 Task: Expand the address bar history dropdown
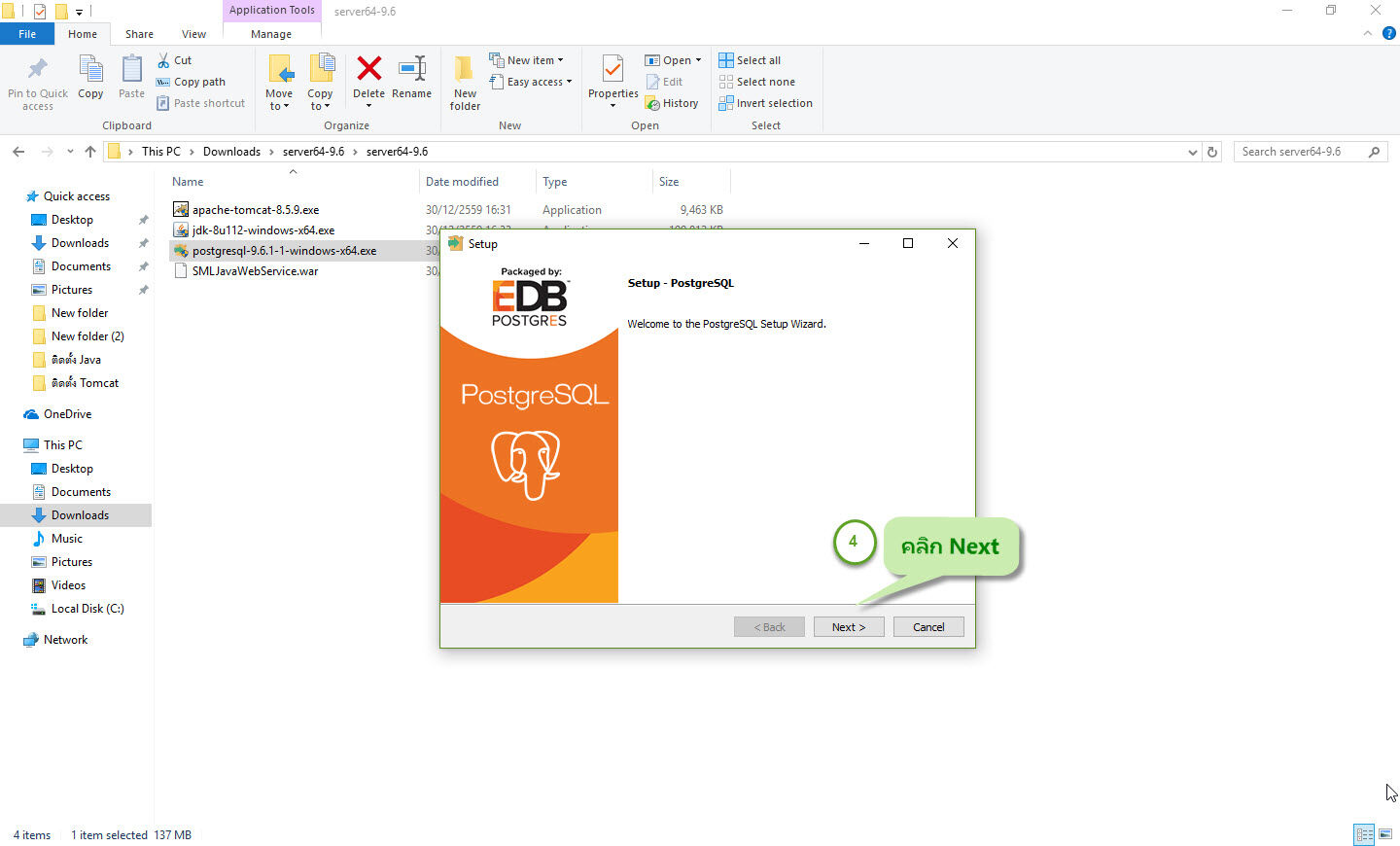[1193, 152]
